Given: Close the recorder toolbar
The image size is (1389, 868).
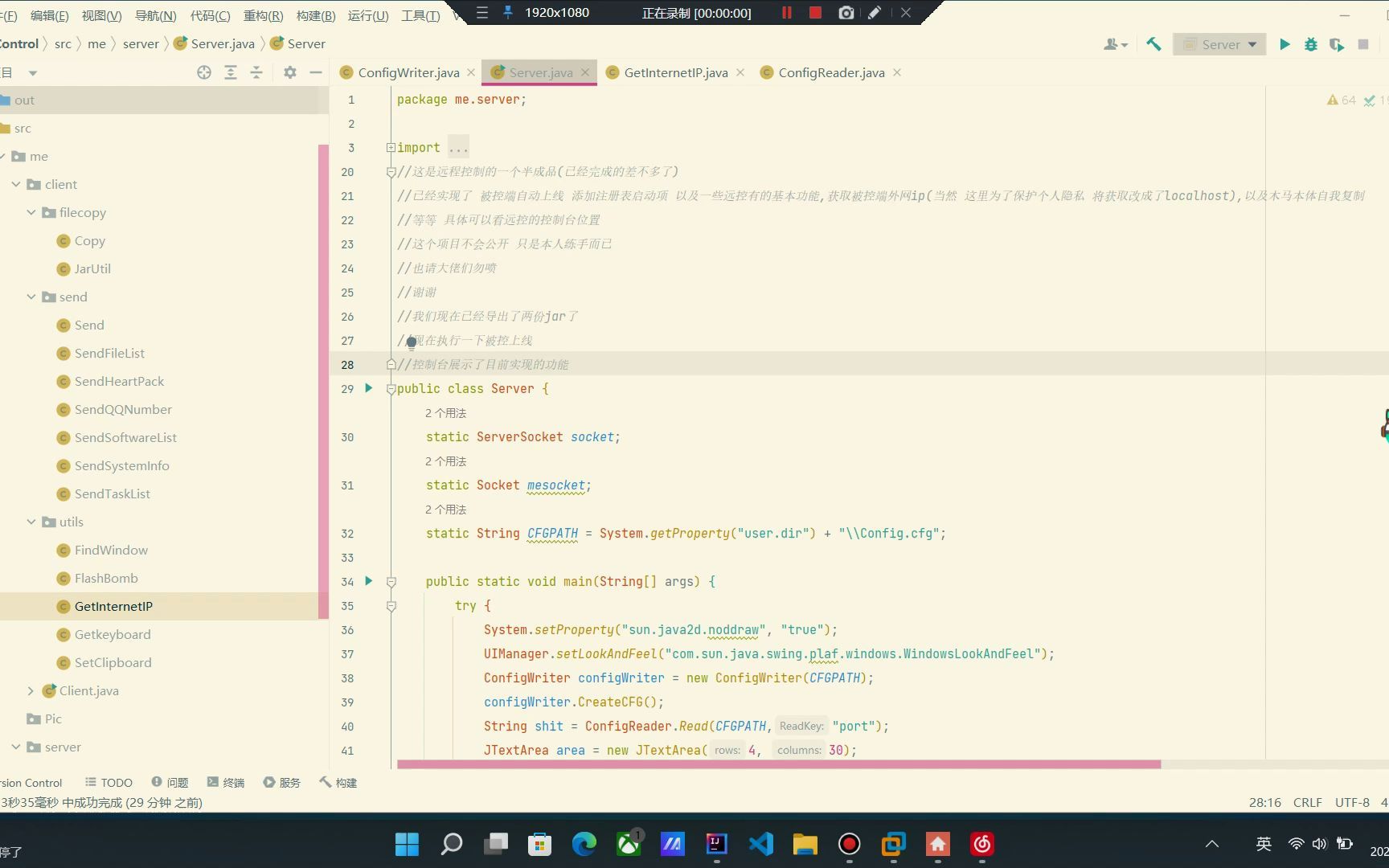Looking at the screenshot, I should 906,13.
